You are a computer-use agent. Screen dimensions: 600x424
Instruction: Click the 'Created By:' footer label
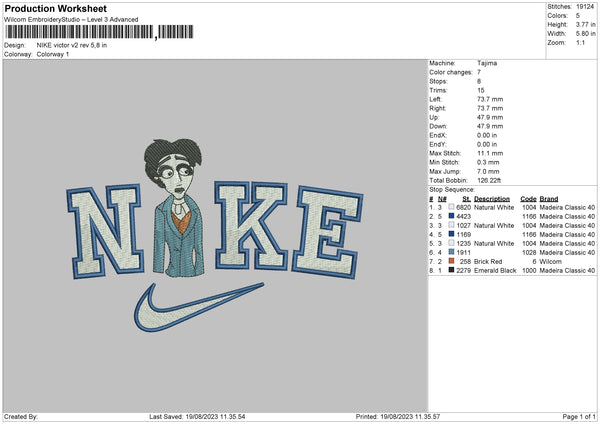tap(21, 417)
